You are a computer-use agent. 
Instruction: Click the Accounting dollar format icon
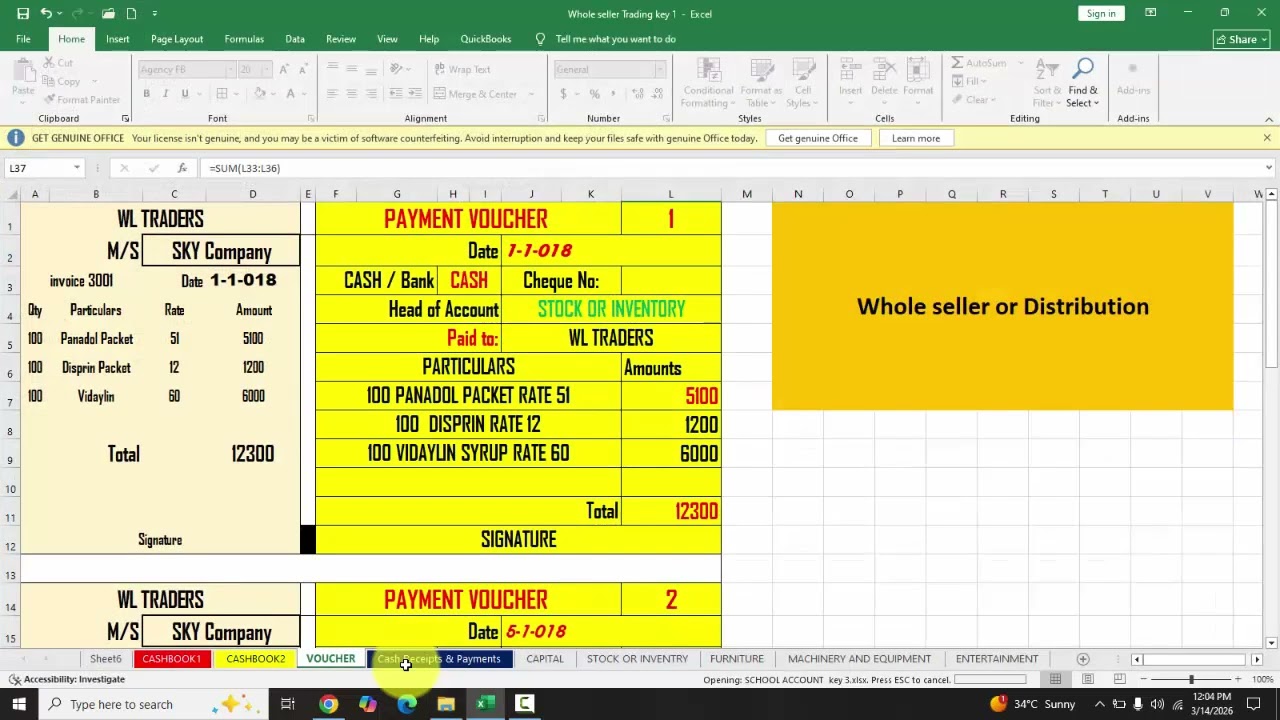563,94
